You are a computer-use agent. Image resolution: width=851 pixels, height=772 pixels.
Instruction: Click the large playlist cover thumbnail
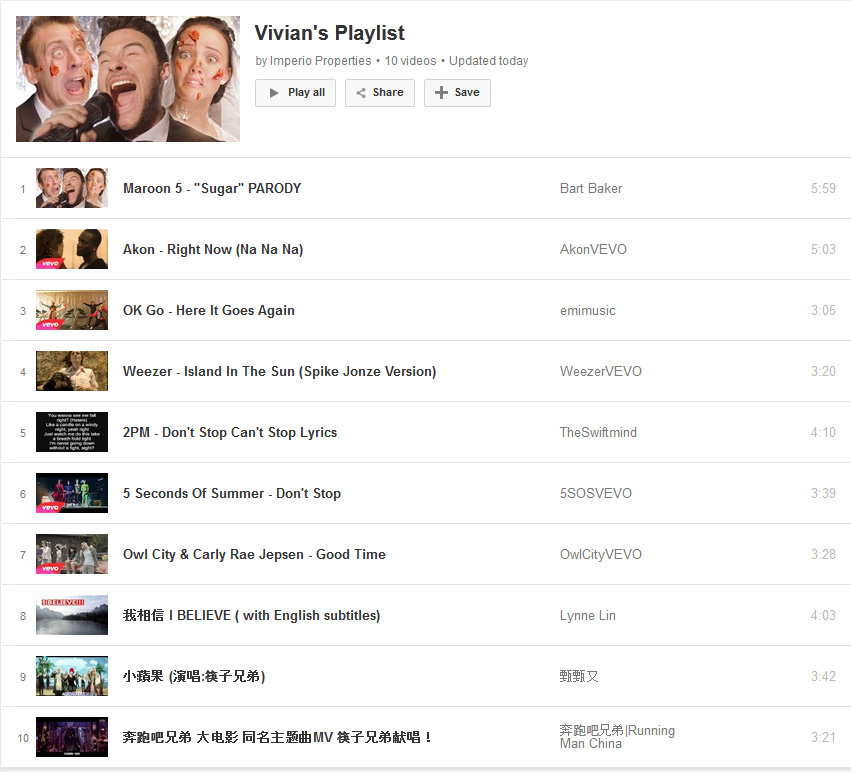point(128,79)
